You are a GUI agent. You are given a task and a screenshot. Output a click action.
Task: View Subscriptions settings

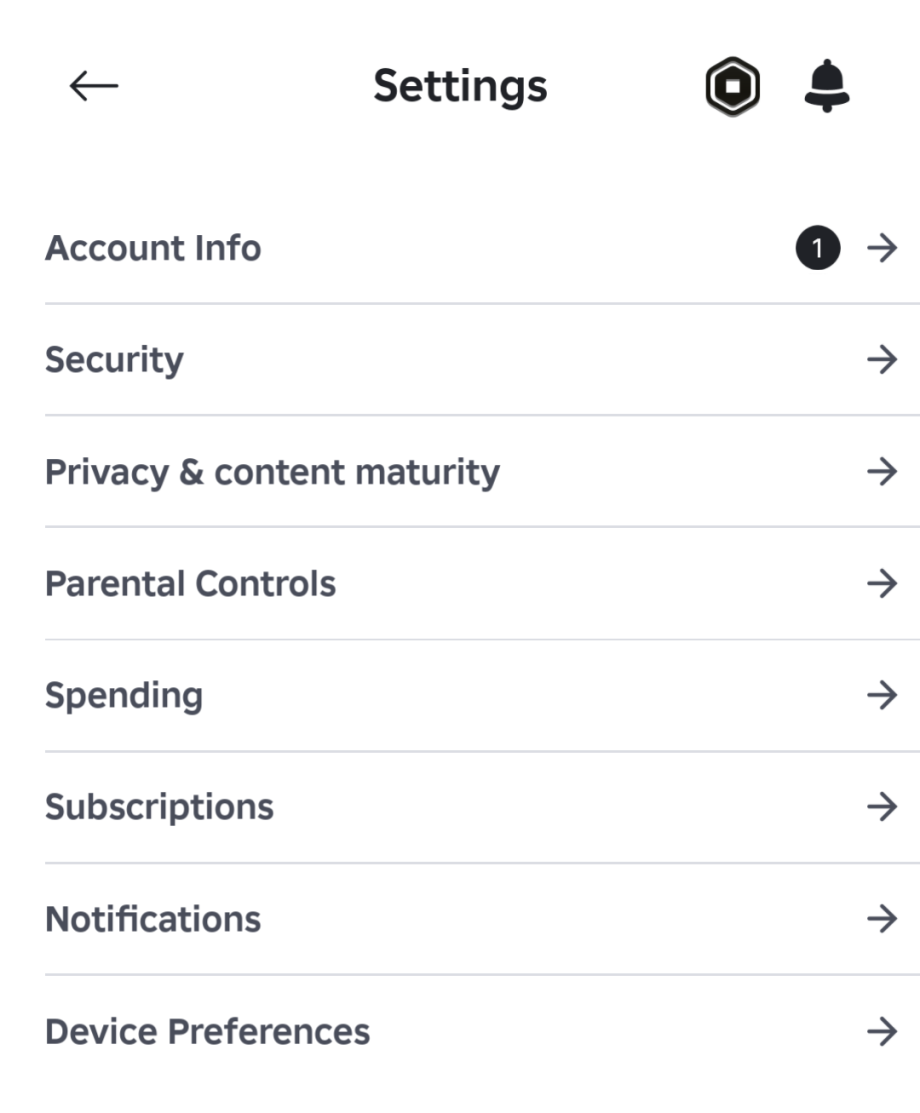pyautogui.click(x=159, y=807)
